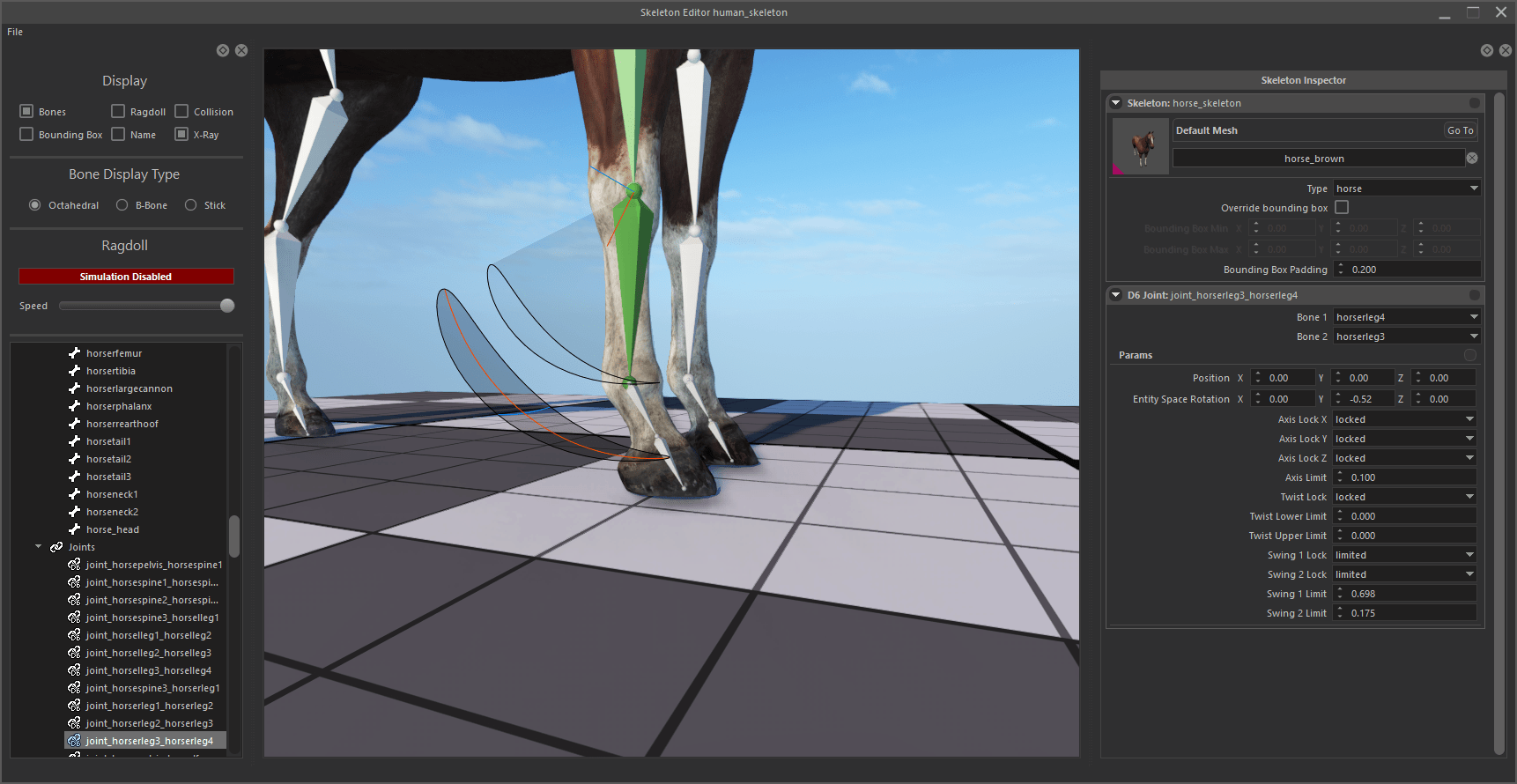Viewport: 1517px width, 784px height.
Task: Click the bone icon beside horserrearthoof
Action: coord(75,424)
